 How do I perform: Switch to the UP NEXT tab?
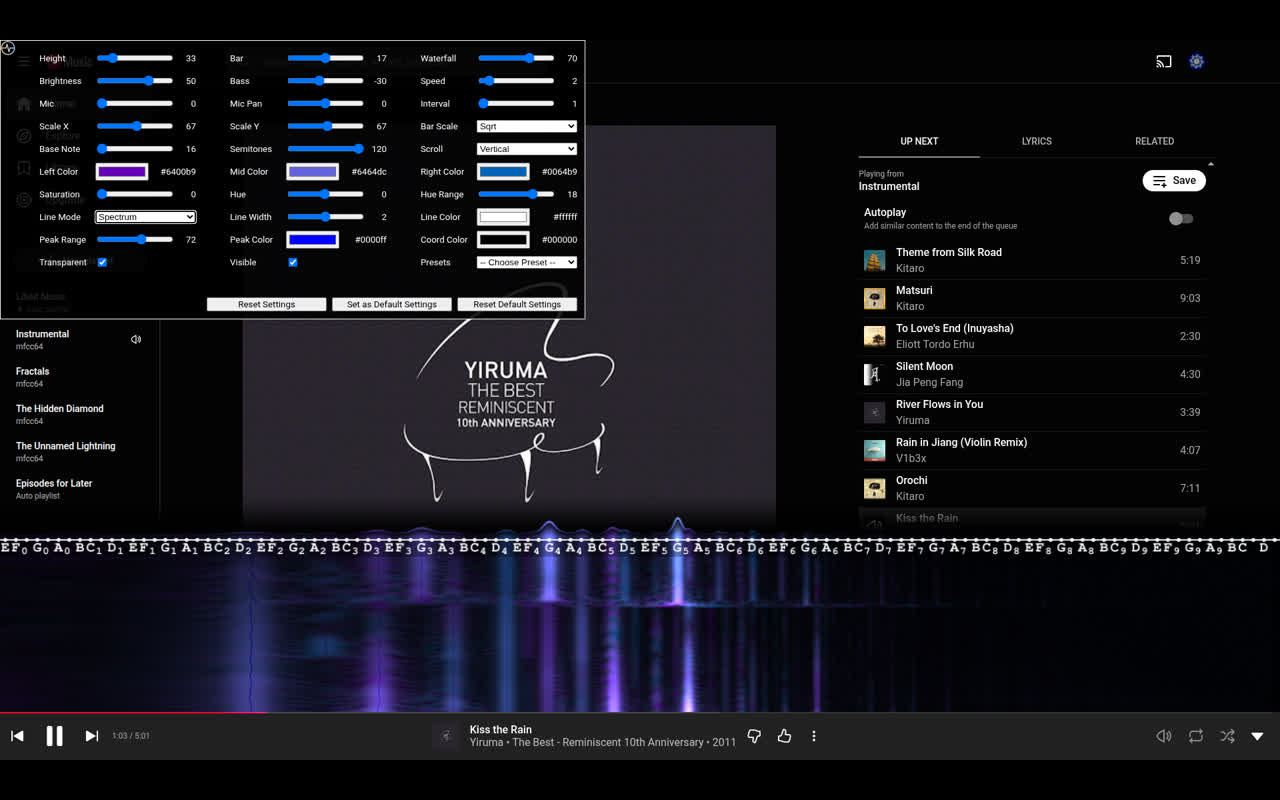[x=919, y=141]
